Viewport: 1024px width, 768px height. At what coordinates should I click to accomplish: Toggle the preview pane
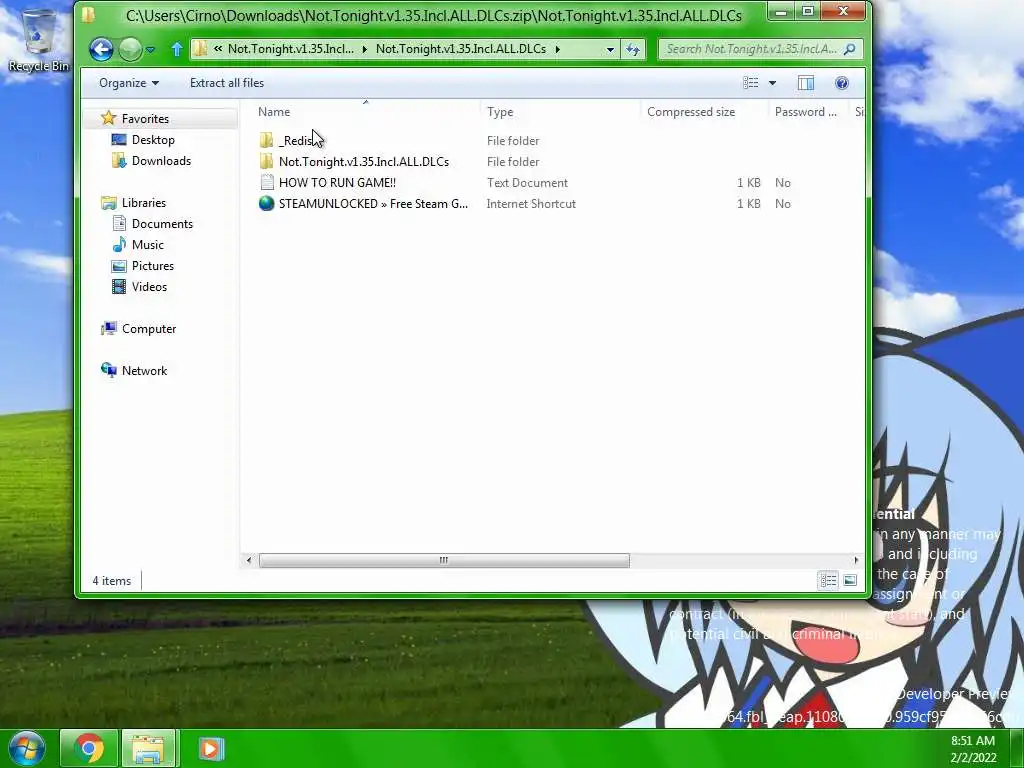coord(806,83)
